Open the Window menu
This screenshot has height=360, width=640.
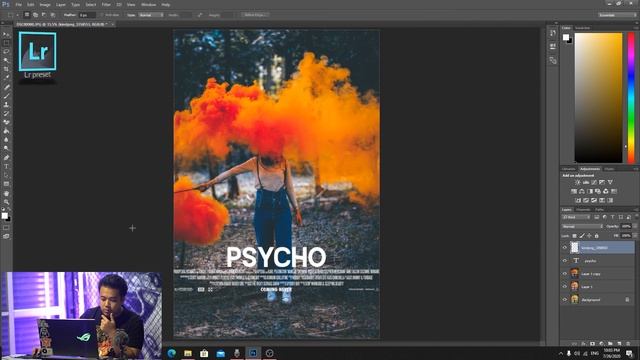tap(148, 4)
